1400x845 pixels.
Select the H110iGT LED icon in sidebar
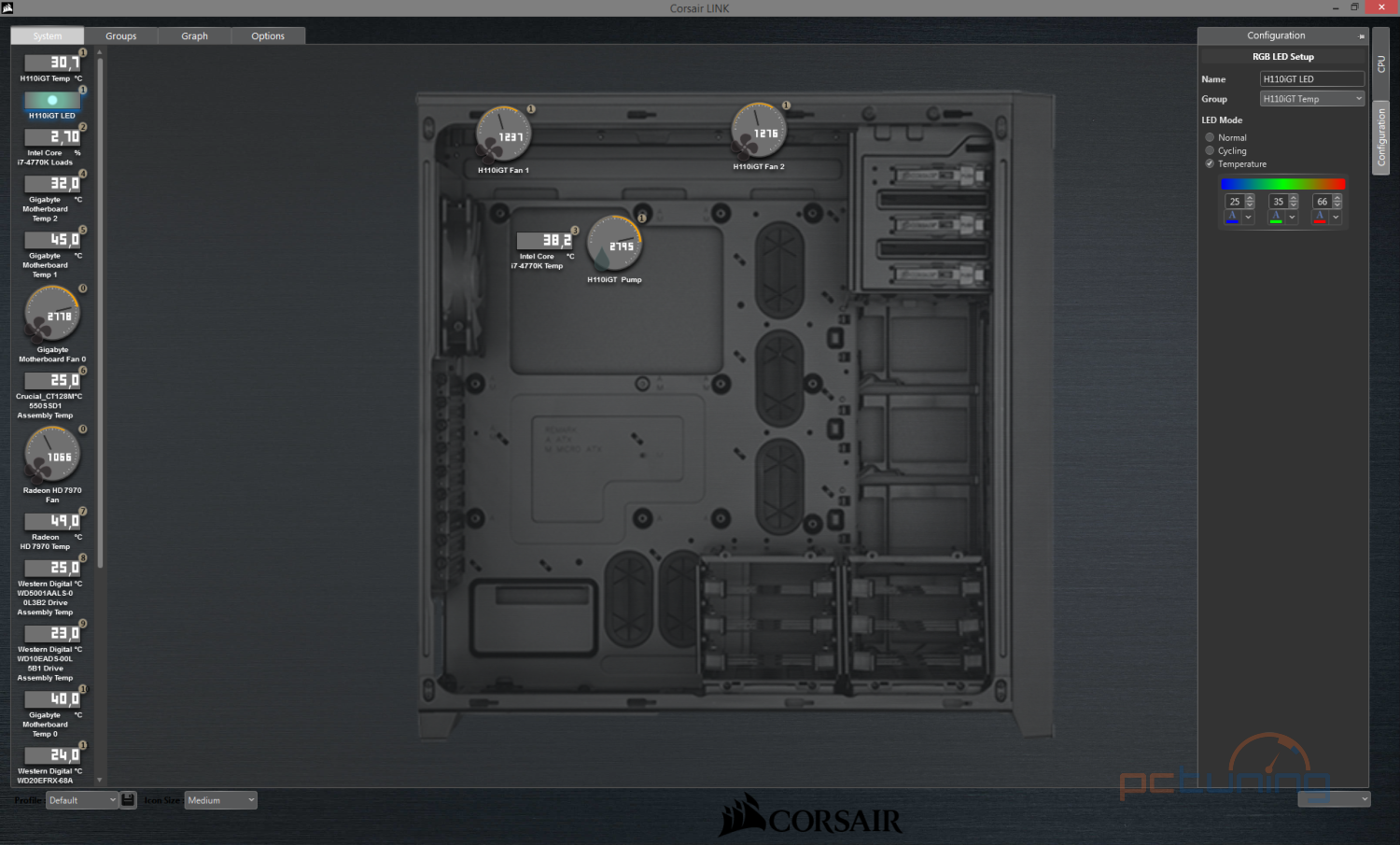[x=52, y=100]
